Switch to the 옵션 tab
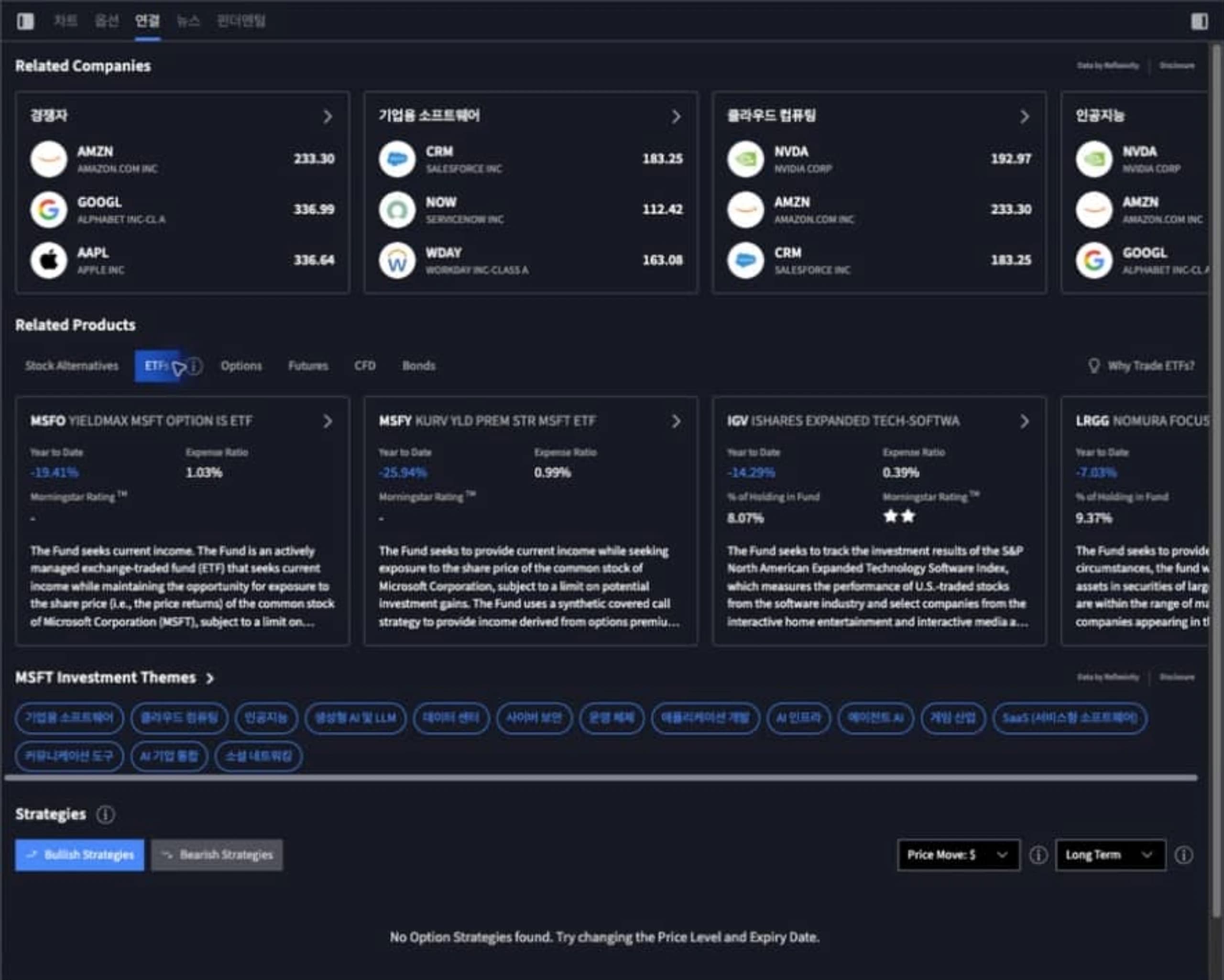 tap(106, 22)
